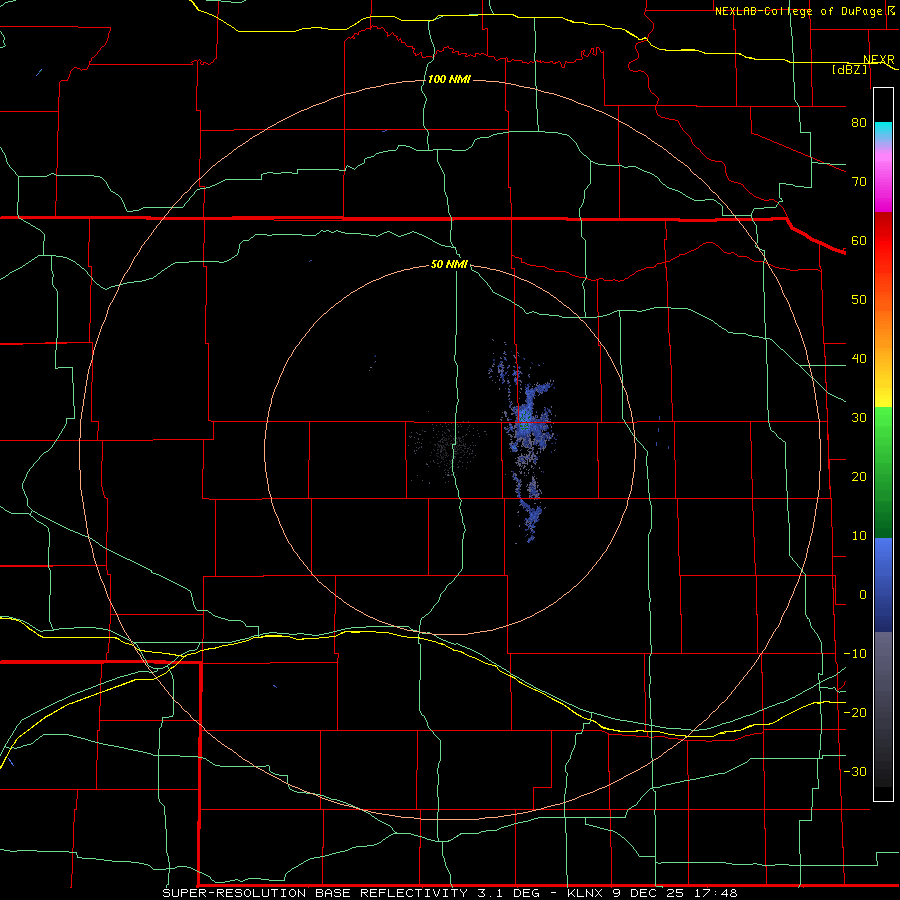Click the green segment of the color bar

click(883, 472)
